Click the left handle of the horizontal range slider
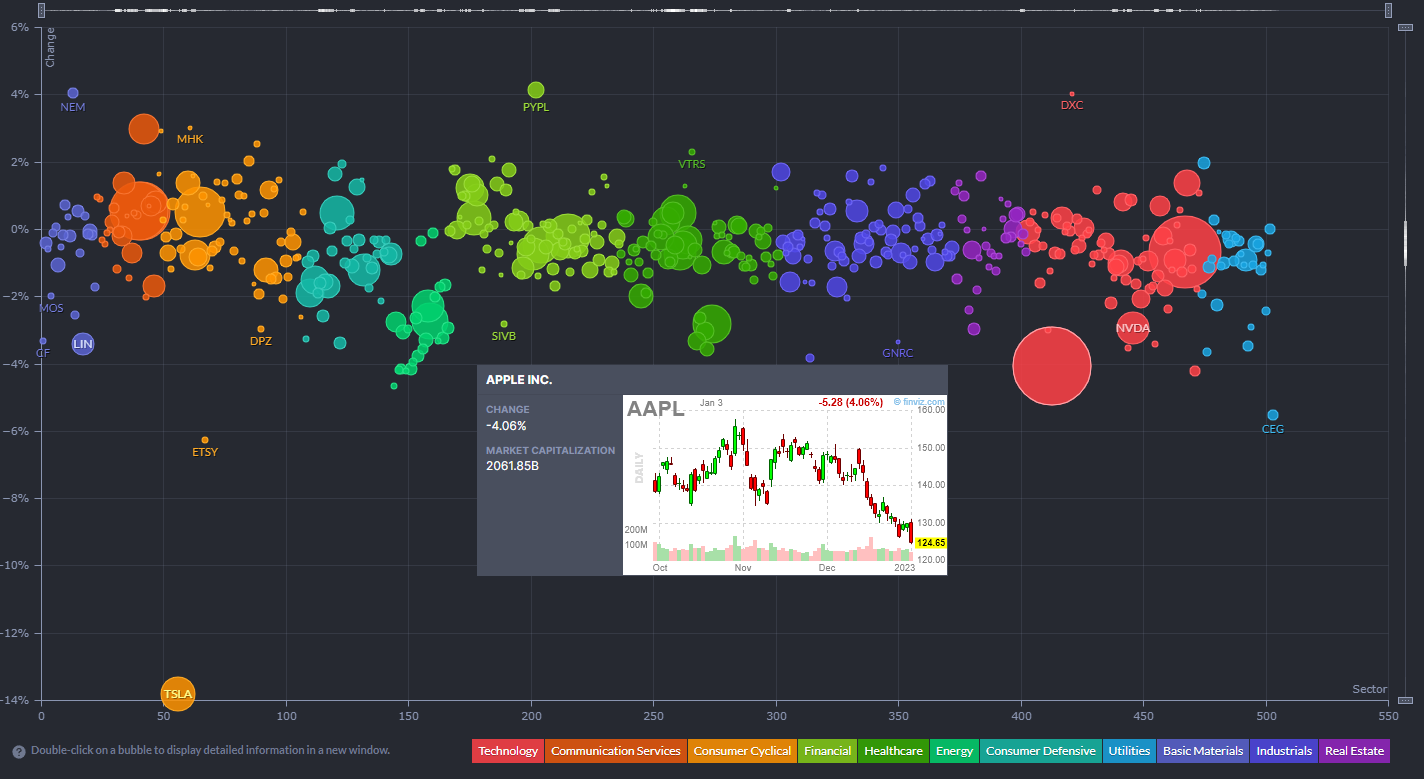Screen dimensions: 1424x779 tap(41, 10)
